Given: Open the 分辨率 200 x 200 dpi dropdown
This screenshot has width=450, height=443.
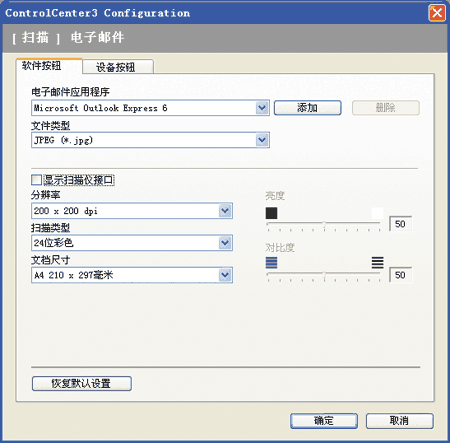Looking at the screenshot, I should coord(225,211).
